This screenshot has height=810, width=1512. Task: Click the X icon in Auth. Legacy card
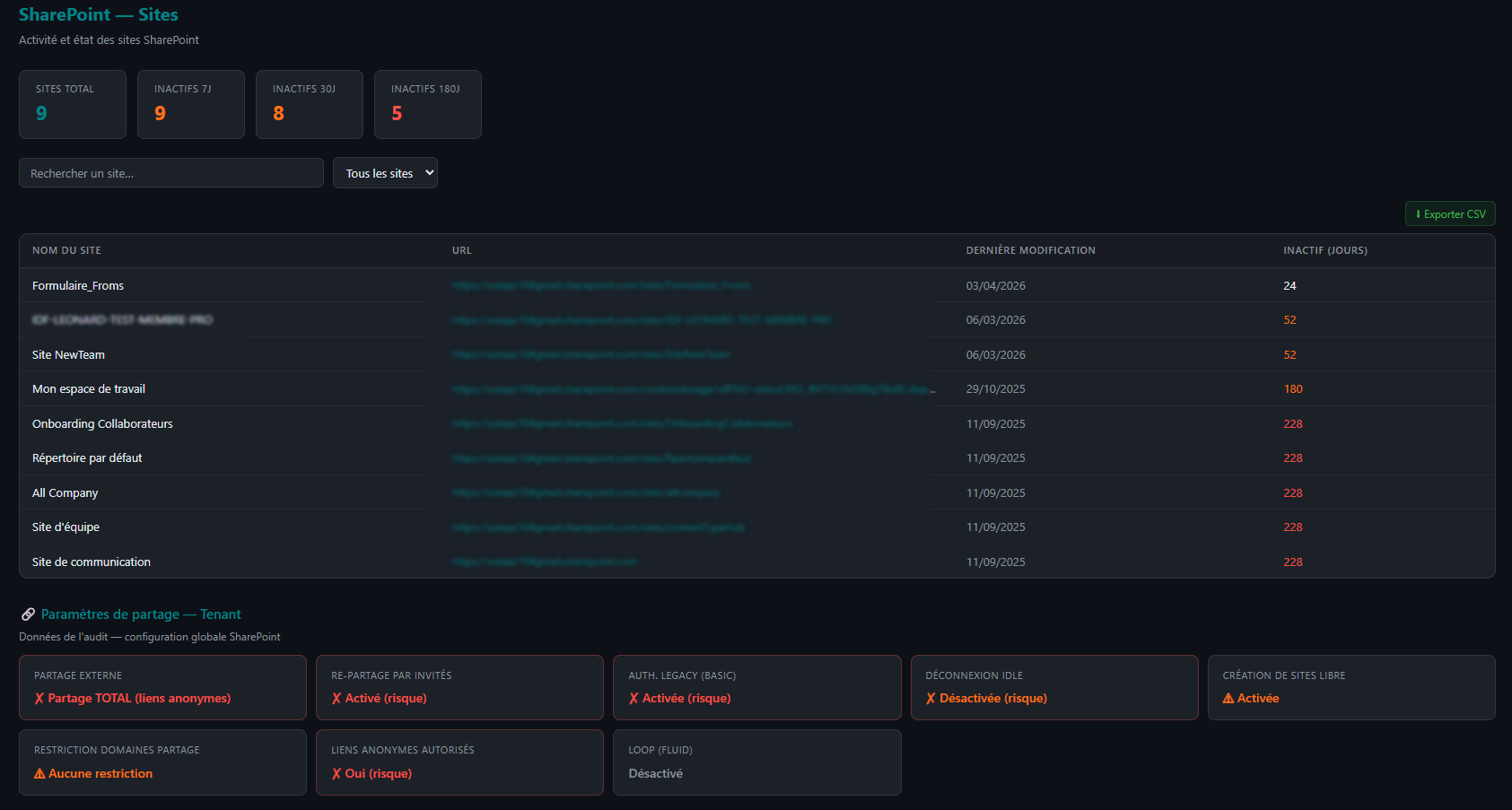pyautogui.click(x=634, y=699)
